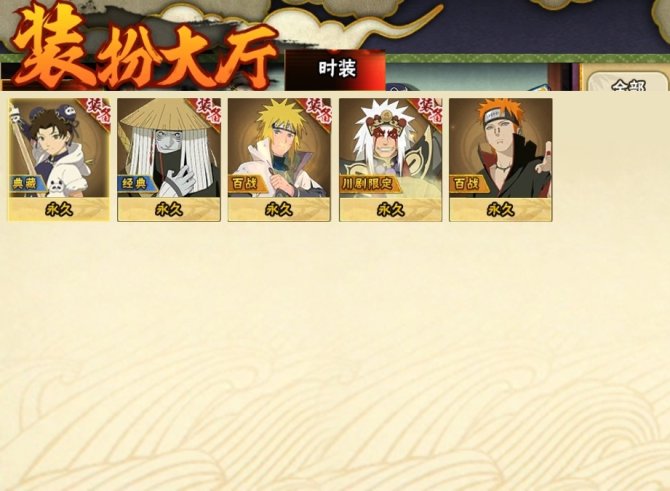Click 装备 ribbon on the 川剧限定 card
Image resolution: width=670 pixels, height=491 pixels.
click(x=429, y=112)
